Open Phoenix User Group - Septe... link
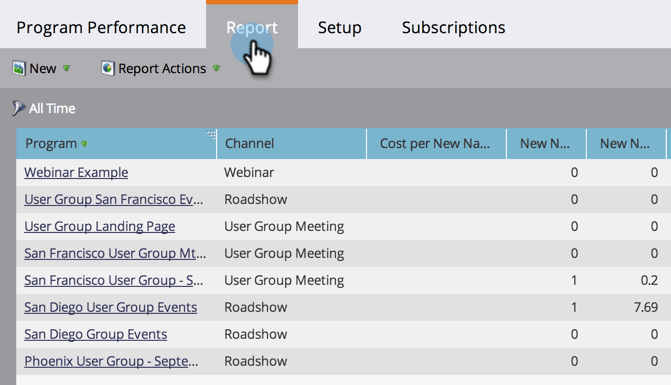This screenshot has width=671, height=385. click(111, 361)
